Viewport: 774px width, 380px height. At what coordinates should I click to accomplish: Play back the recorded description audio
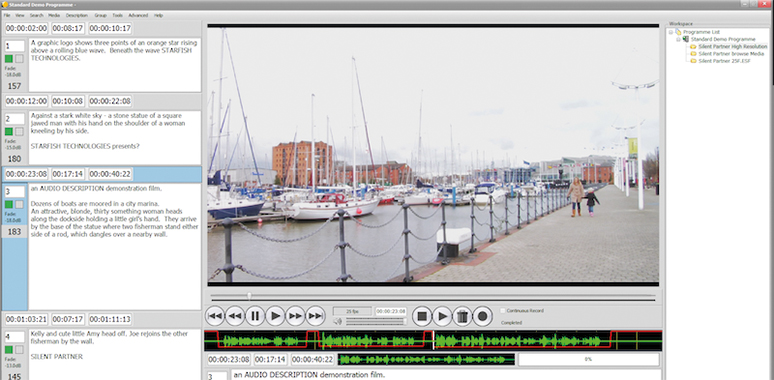(442, 316)
